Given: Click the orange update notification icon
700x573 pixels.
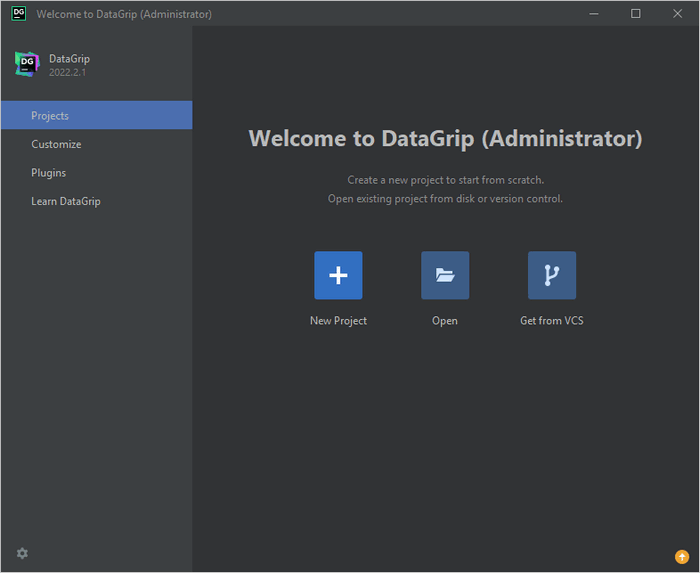Looking at the screenshot, I should (x=682, y=557).
